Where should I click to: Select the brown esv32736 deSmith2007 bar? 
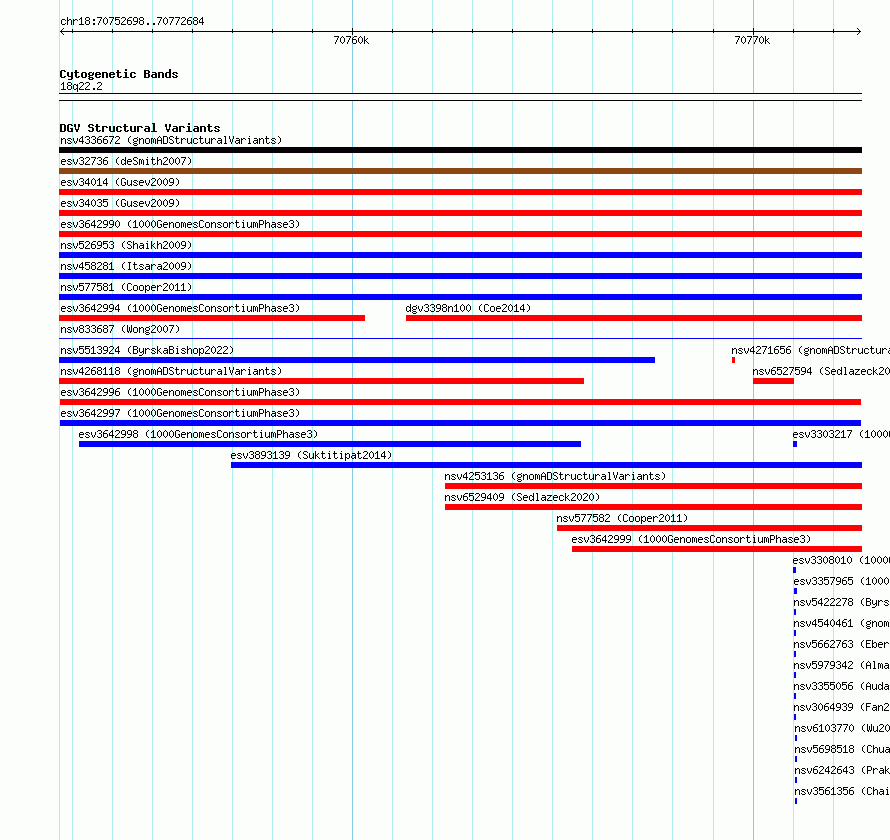point(460,171)
